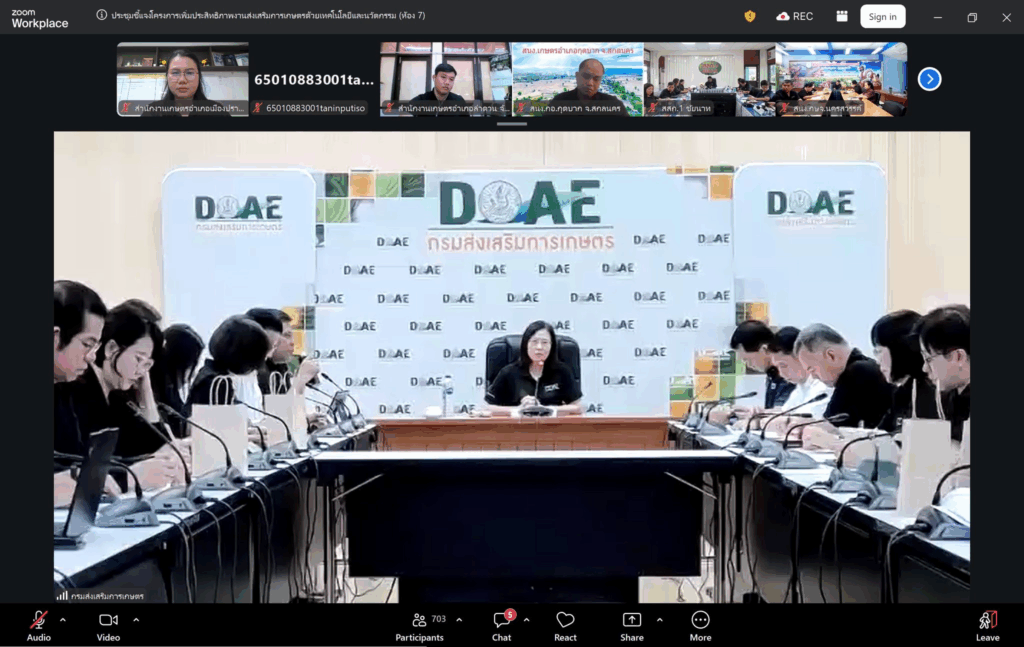The image size is (1024, 647).
Task: Expand the Participants options chevron
Action: [x=459, y=620]
